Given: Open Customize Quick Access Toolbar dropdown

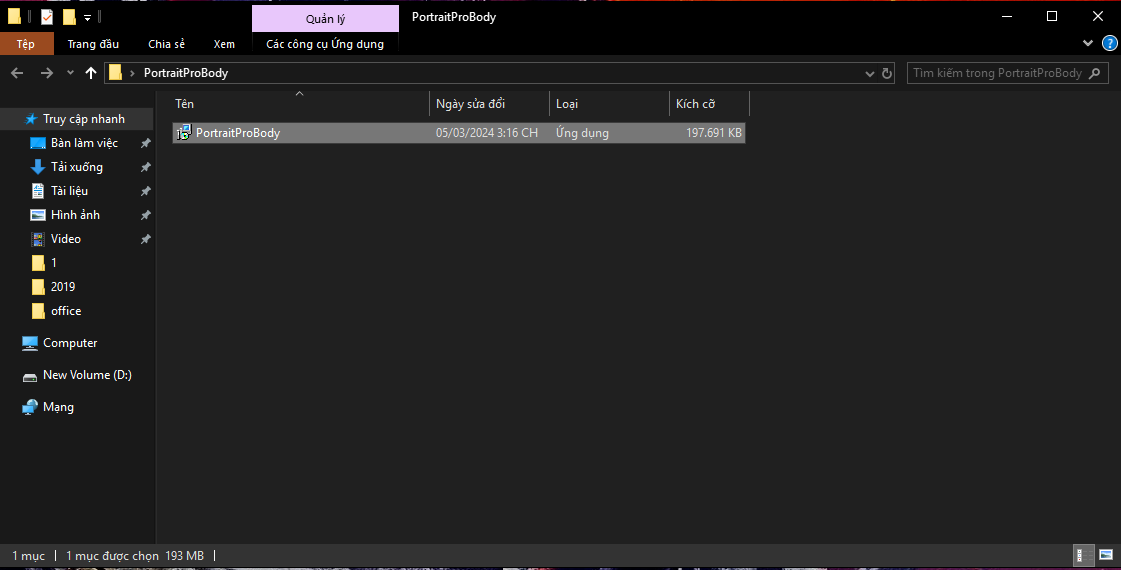Looking at the screenshot, I should [87, 17].
